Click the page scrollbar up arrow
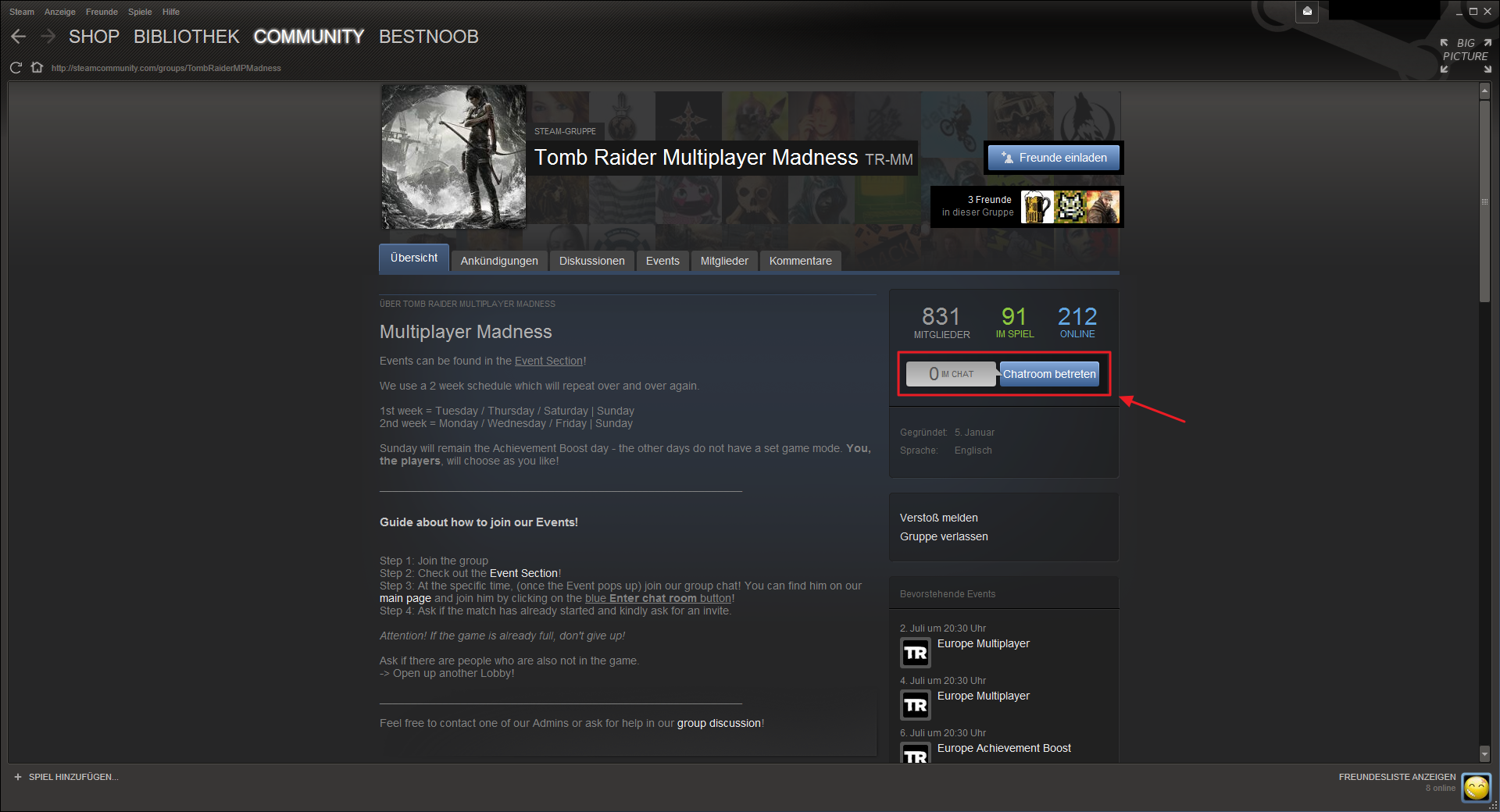The image size is (1500, 812). pos(1484,92)
